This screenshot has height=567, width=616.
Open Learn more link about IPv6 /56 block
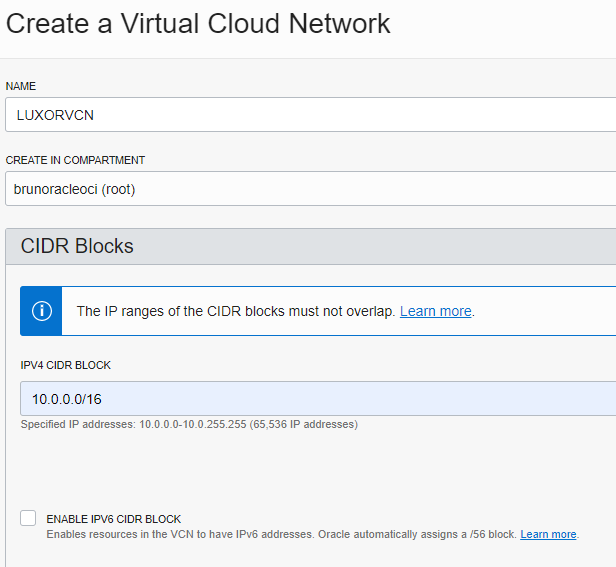point(548,534)
